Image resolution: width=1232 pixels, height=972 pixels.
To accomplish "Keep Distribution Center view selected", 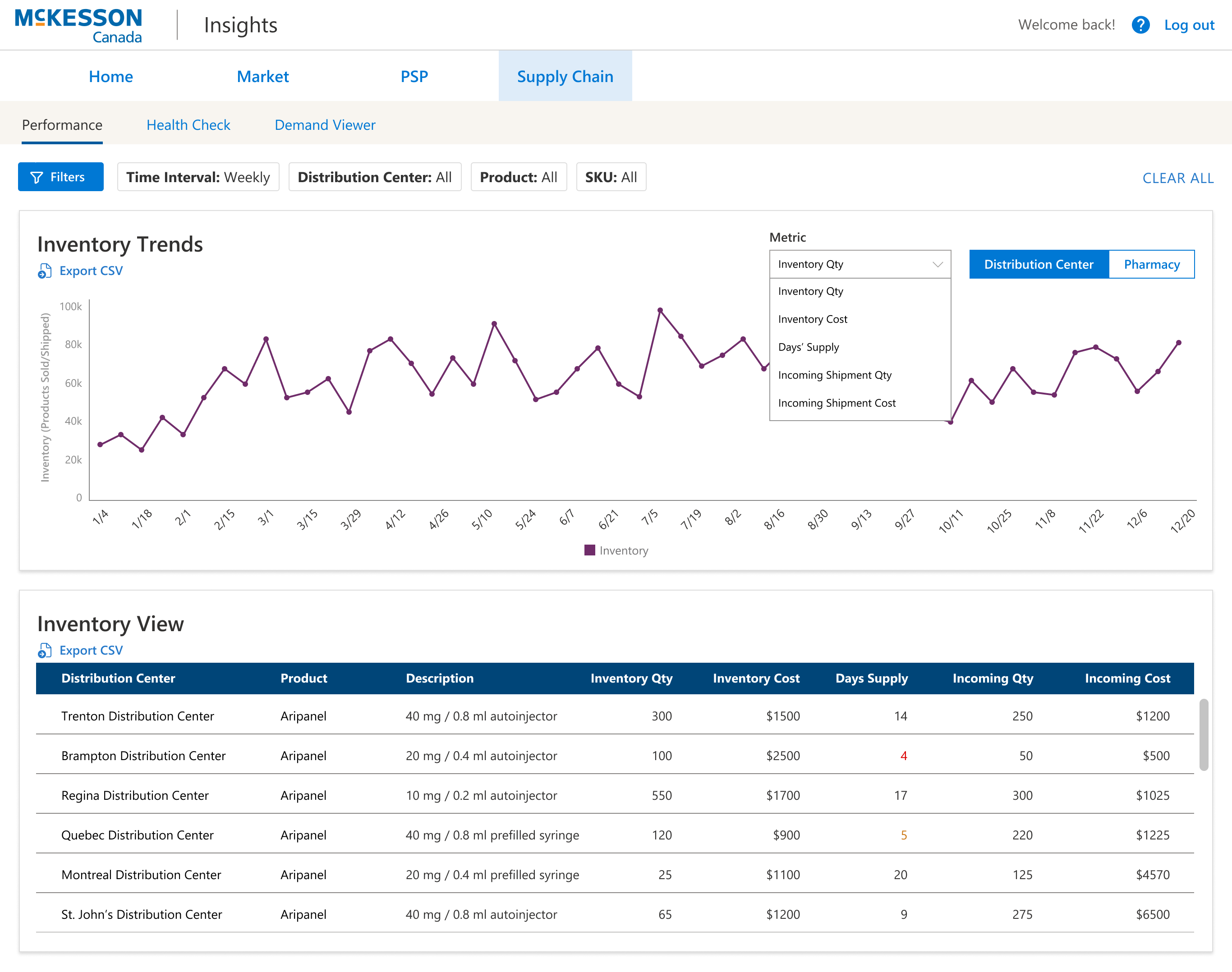I will (1039, 264).
